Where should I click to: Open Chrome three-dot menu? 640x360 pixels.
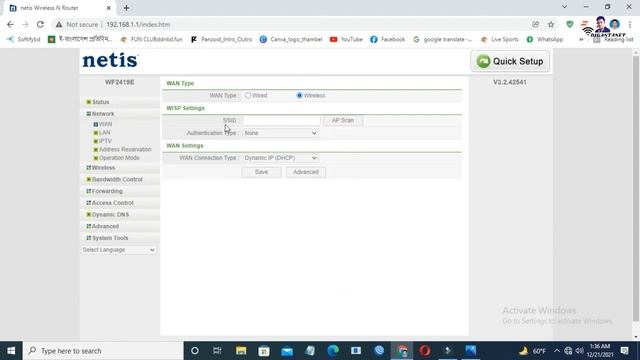[630, 24]
